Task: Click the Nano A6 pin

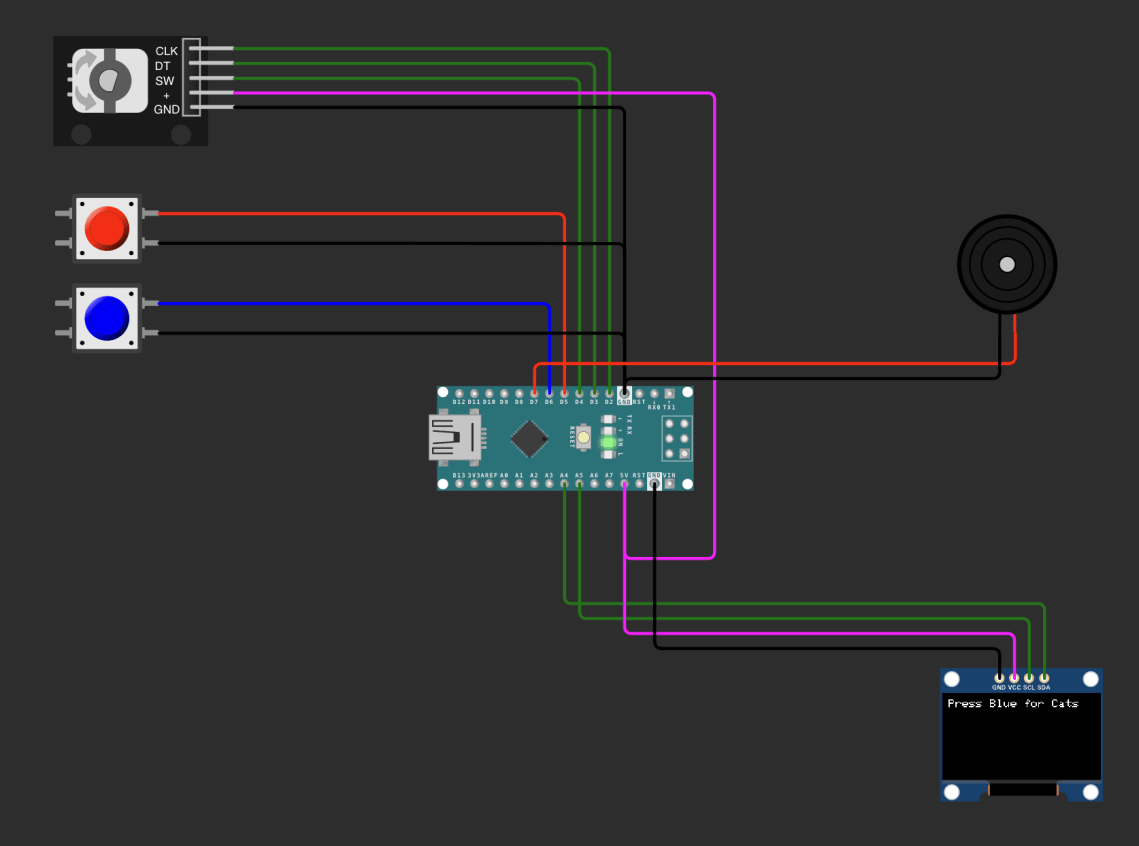Action: click(x=594, y=484)
